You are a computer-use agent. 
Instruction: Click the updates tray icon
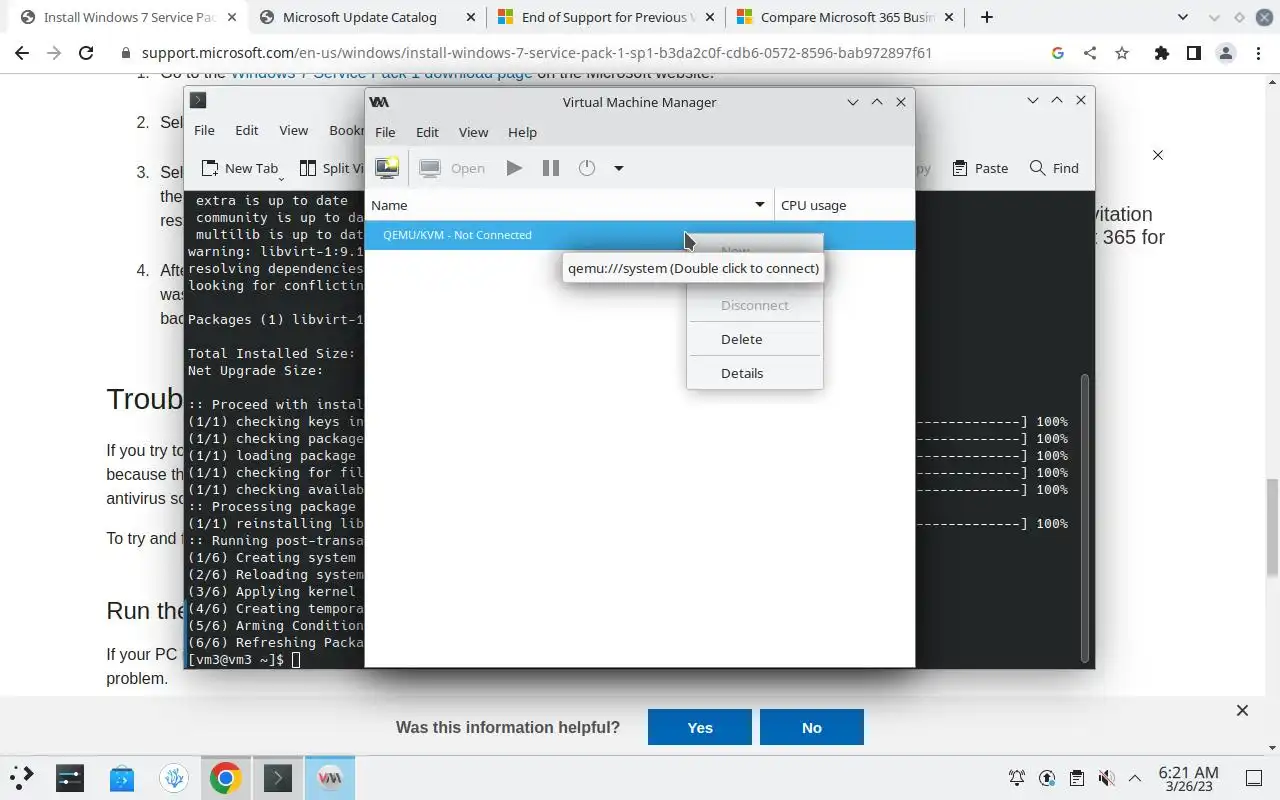pyautogui.click(x=1047, y=778)
